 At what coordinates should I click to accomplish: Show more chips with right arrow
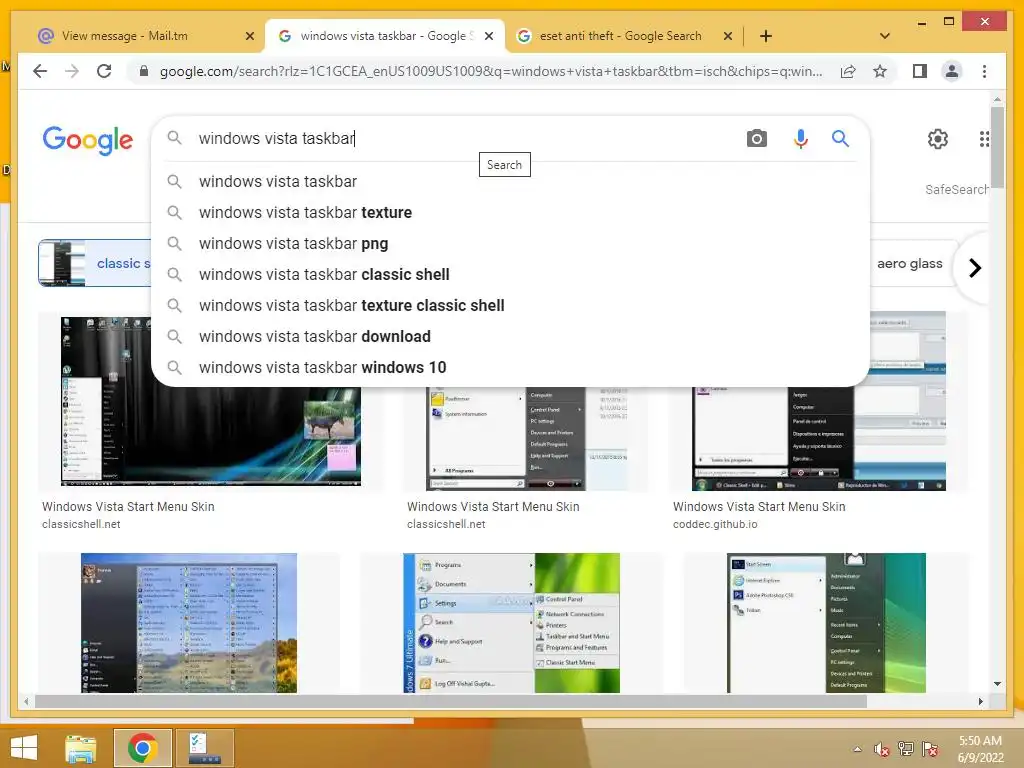point(974,268)
